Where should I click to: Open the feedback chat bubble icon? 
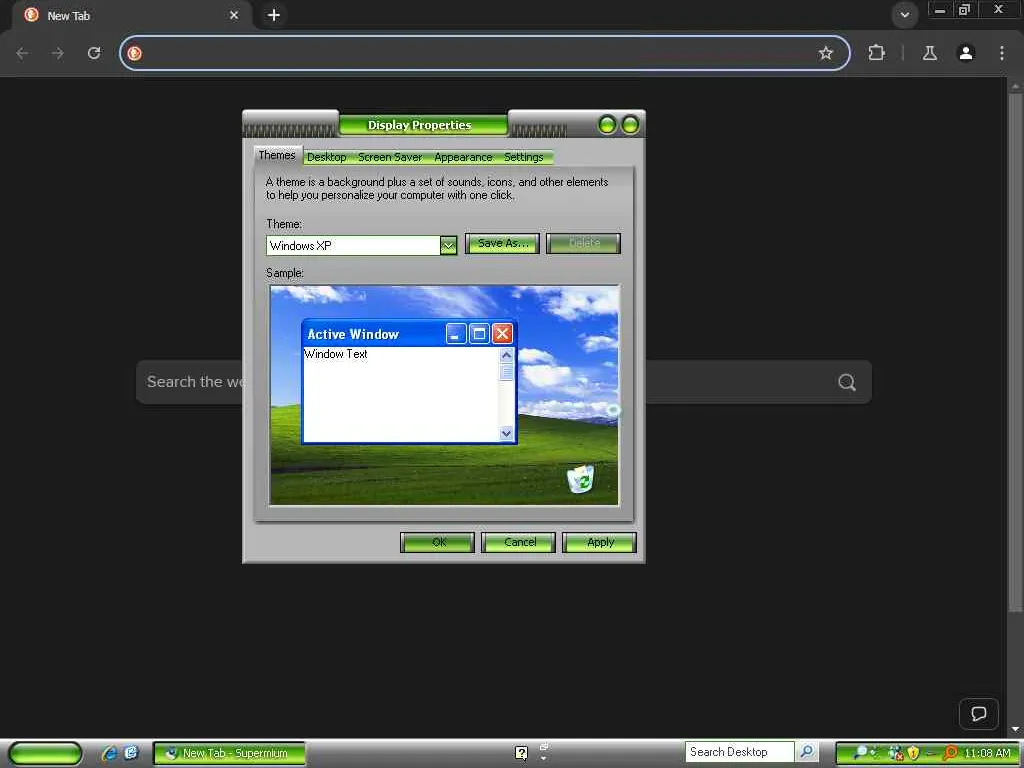tap(978, 713)
